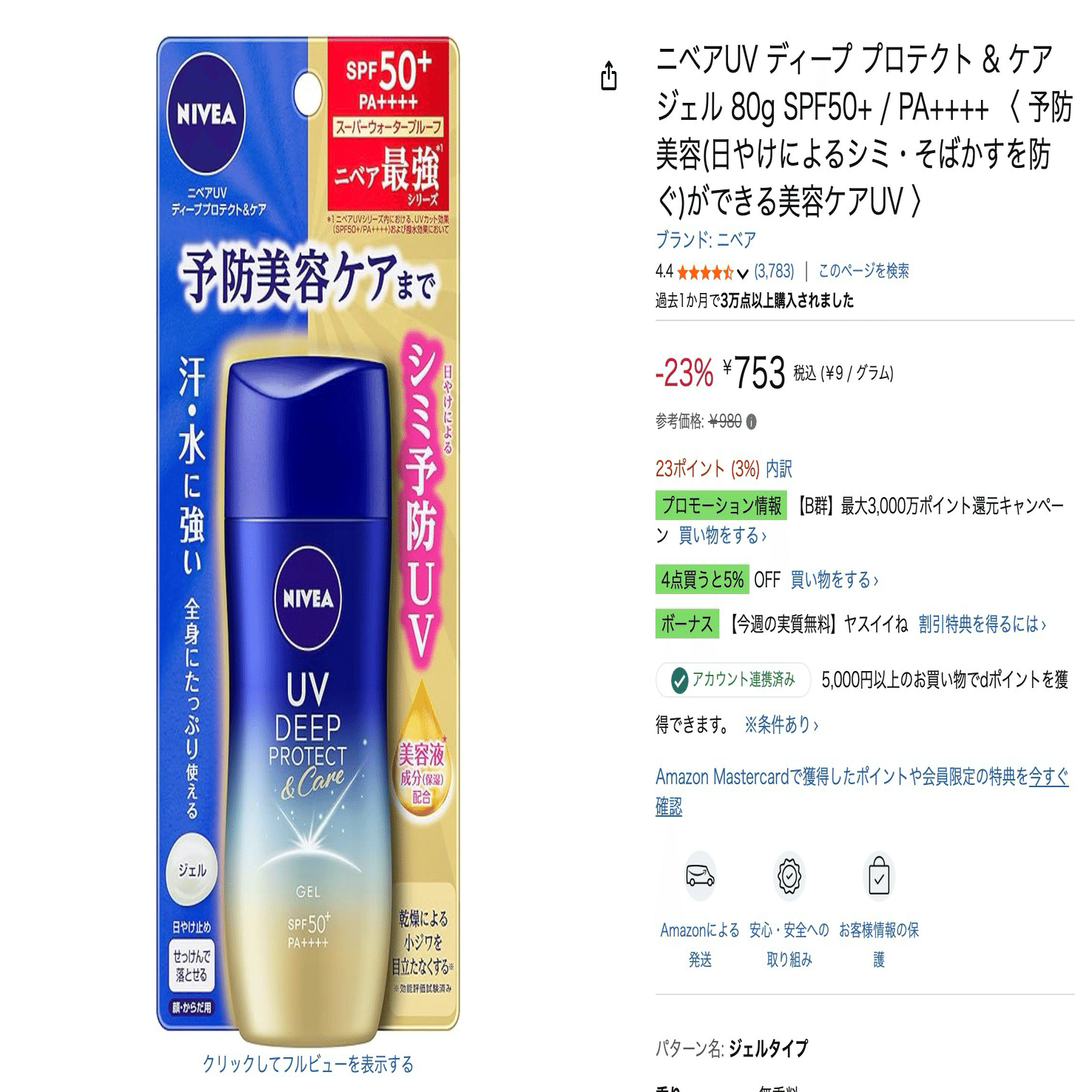The image size is (1092, 1092).
Task: Open the ブランド: ニベア brand link
Action: [x=706, y=240]
